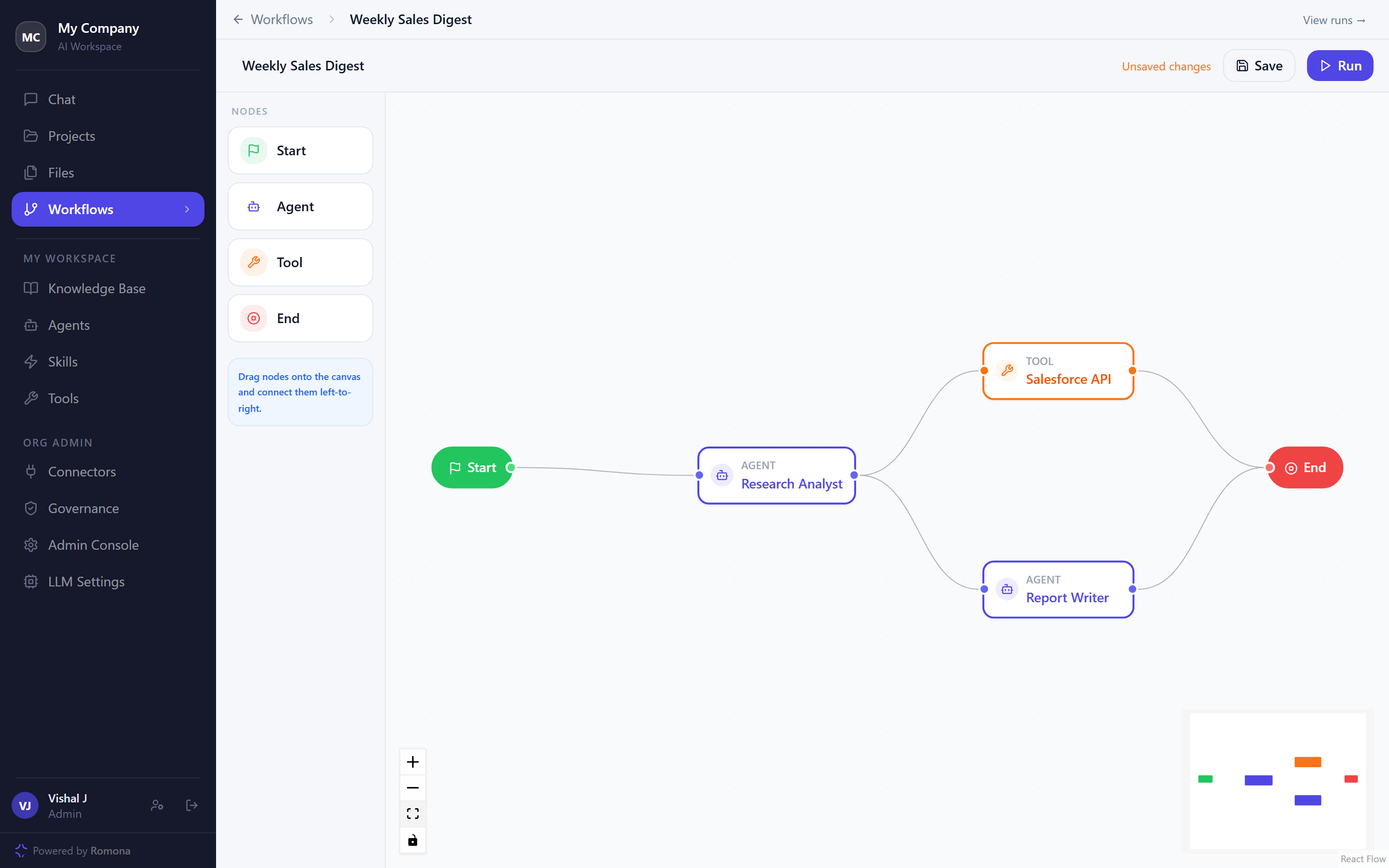Screen dimensions: 1389x868
Task: Zoom in on the canvas
Action: point(413,762)
